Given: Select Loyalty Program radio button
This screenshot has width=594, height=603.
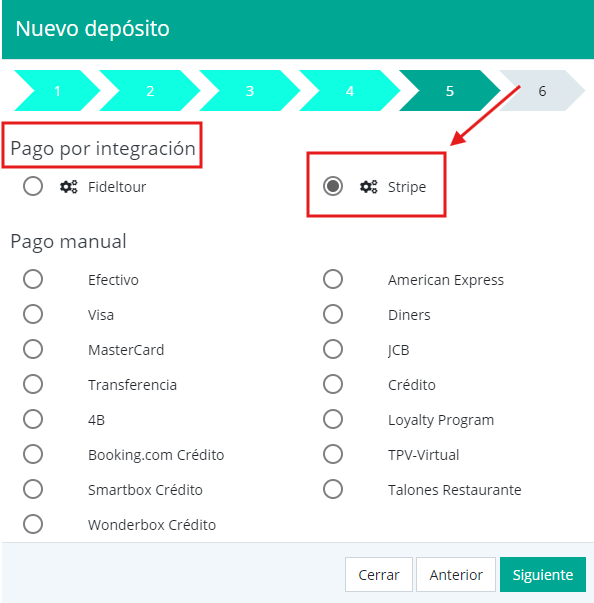Looking at the screenshot, I should point(333,419).
